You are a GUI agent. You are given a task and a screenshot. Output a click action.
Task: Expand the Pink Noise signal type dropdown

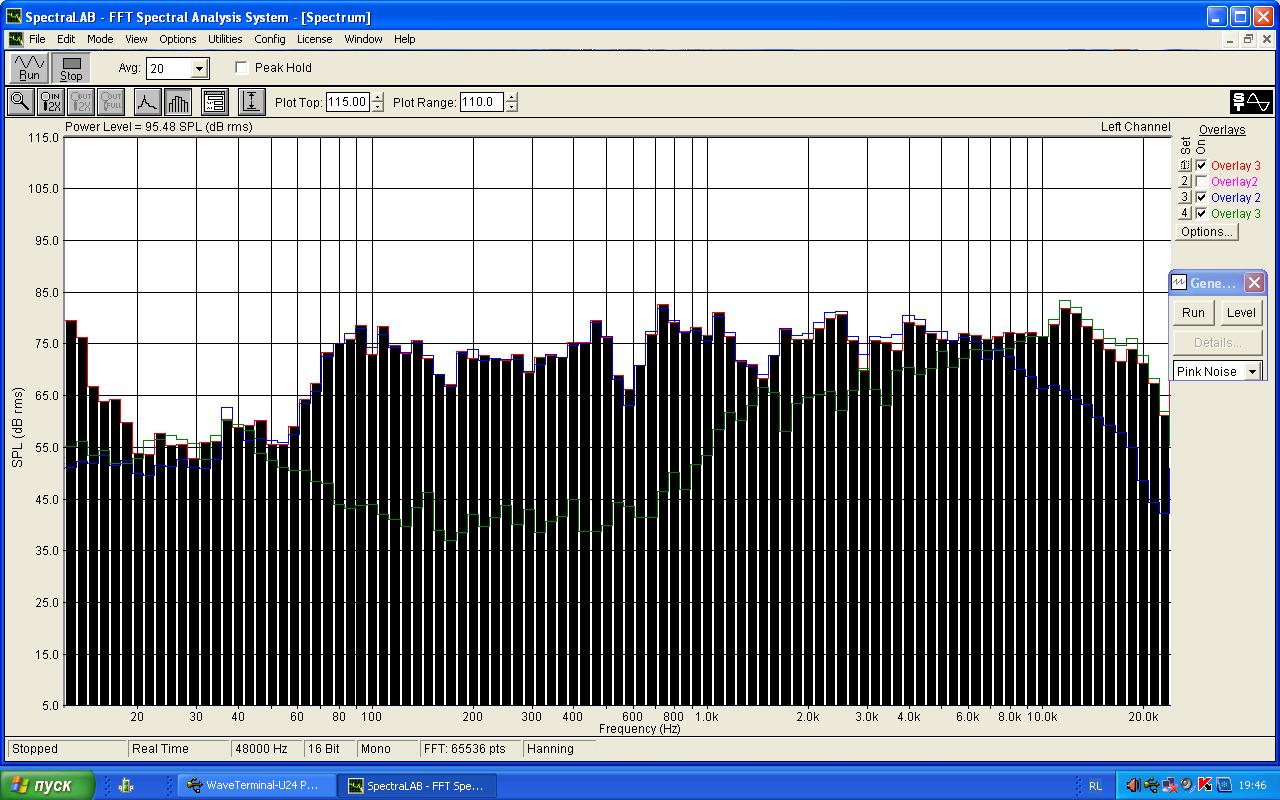1252,372
